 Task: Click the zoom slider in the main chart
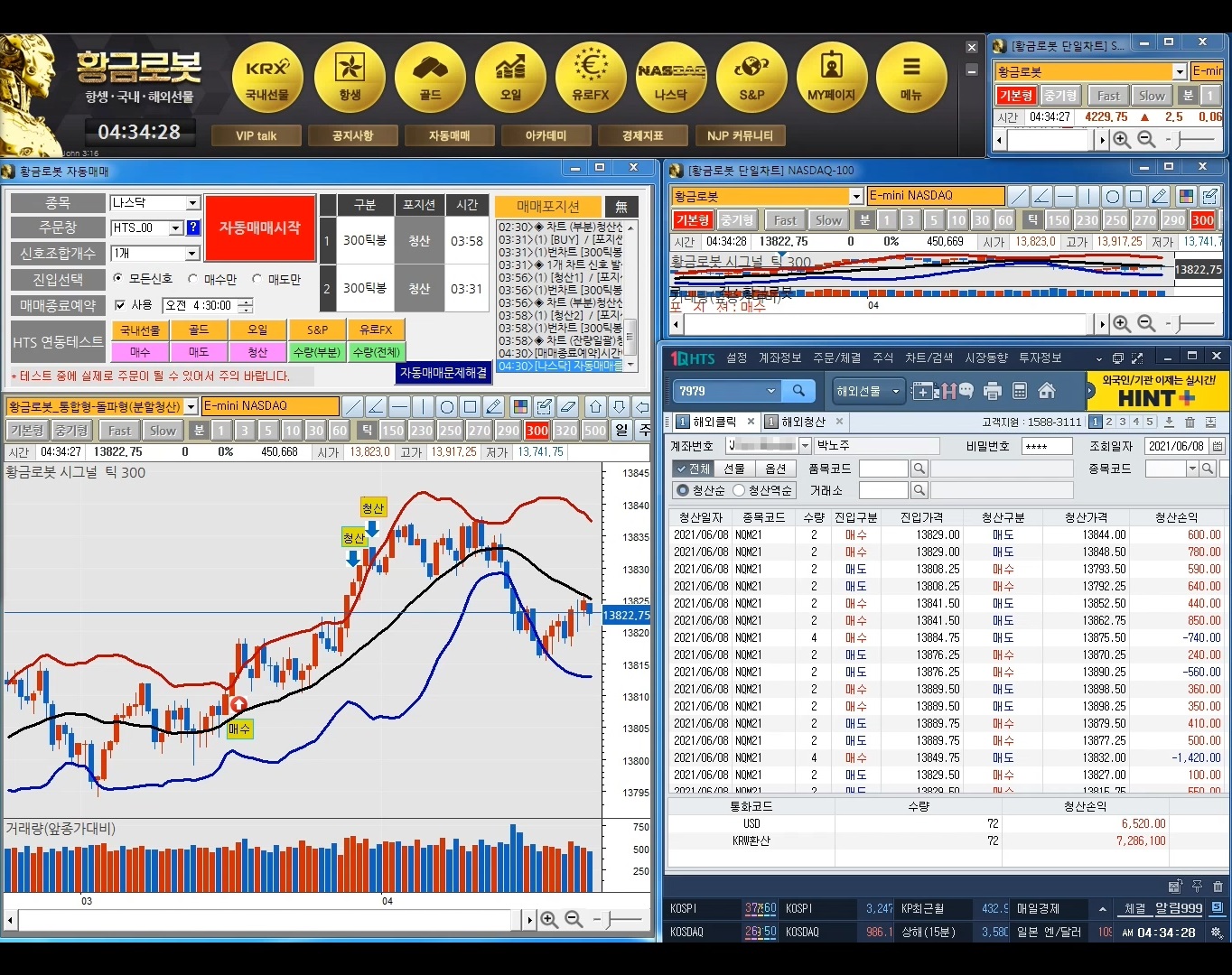click(620, 919)
